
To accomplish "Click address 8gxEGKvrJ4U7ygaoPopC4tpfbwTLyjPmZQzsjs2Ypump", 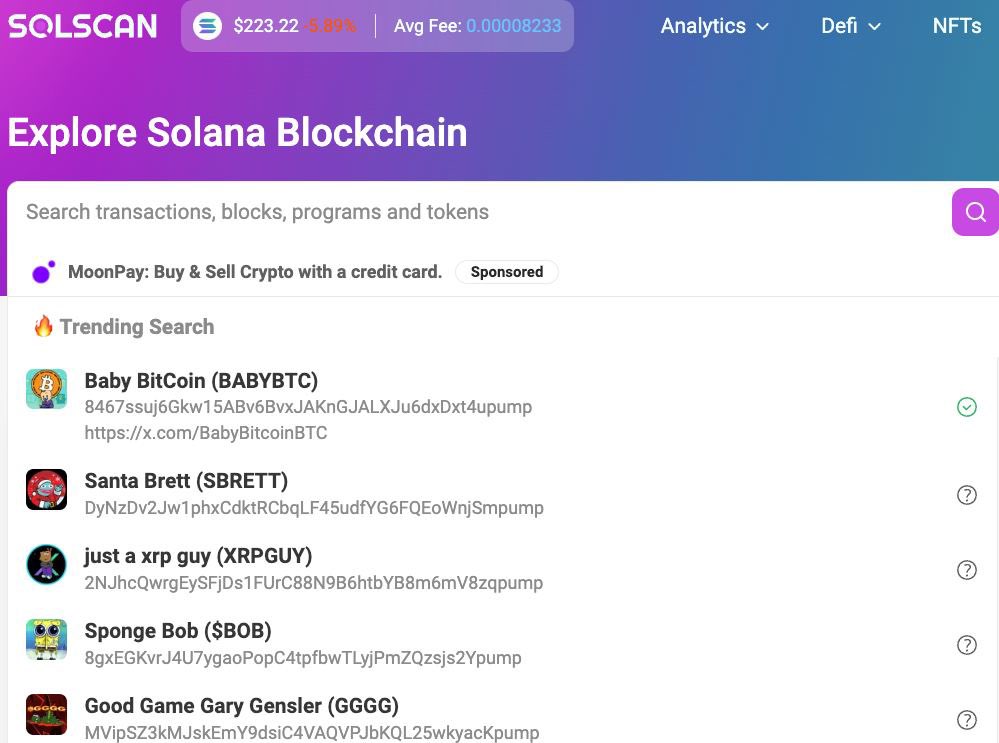I will pyautogui.click(x=303, y=658).
